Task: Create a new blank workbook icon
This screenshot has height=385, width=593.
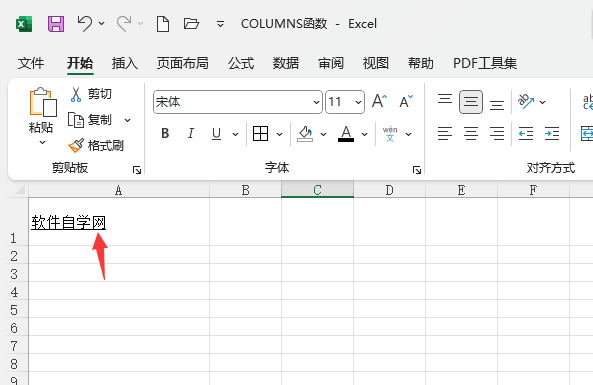Action: tap(163, 24)
